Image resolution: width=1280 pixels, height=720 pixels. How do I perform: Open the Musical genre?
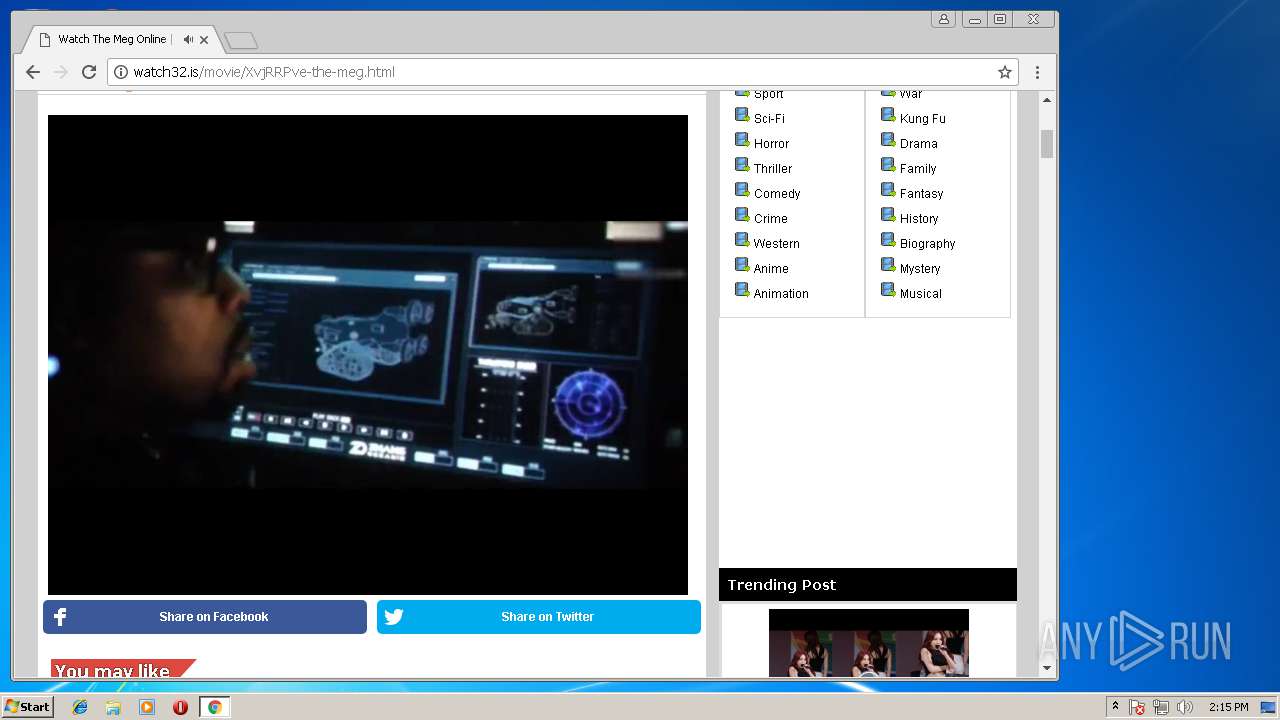pos(921,293)
